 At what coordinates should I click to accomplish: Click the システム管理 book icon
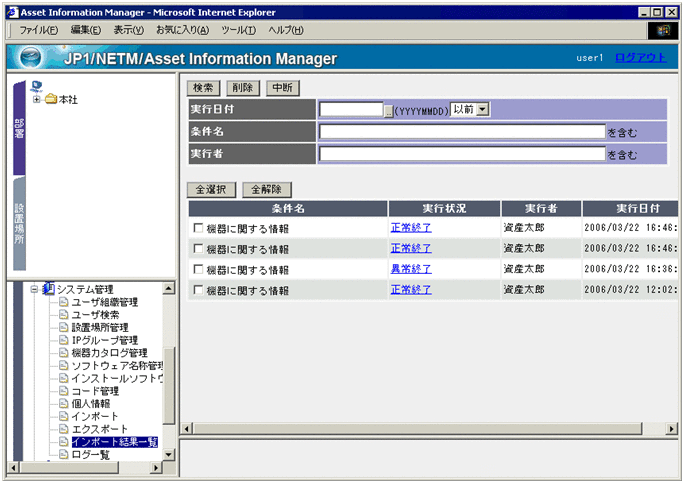click(x=48, y=288)
